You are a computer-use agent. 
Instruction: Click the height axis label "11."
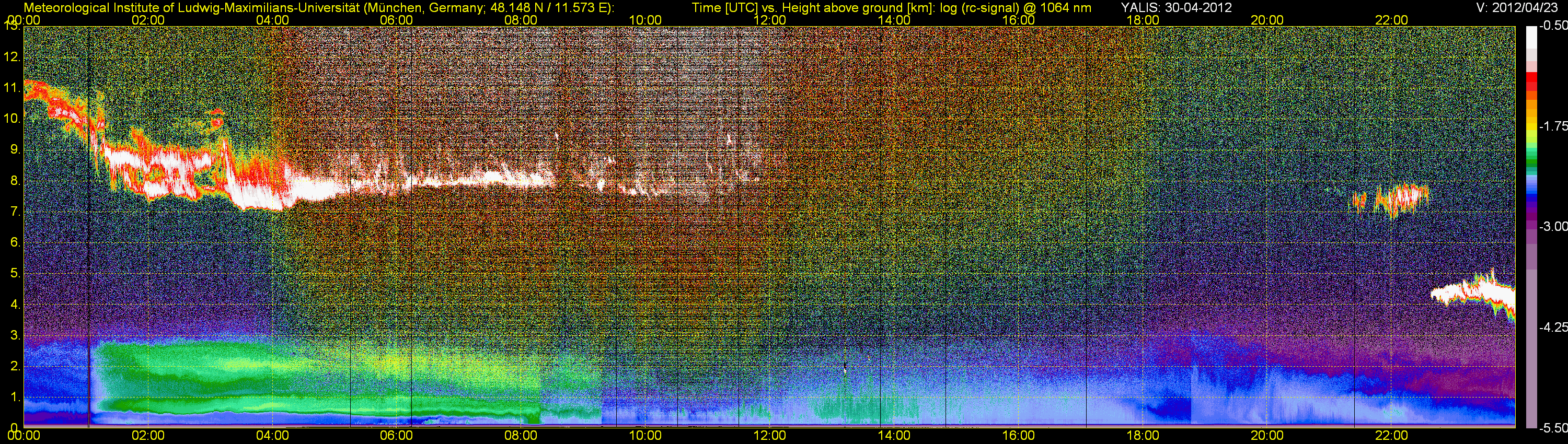click(x=11, y=88)
